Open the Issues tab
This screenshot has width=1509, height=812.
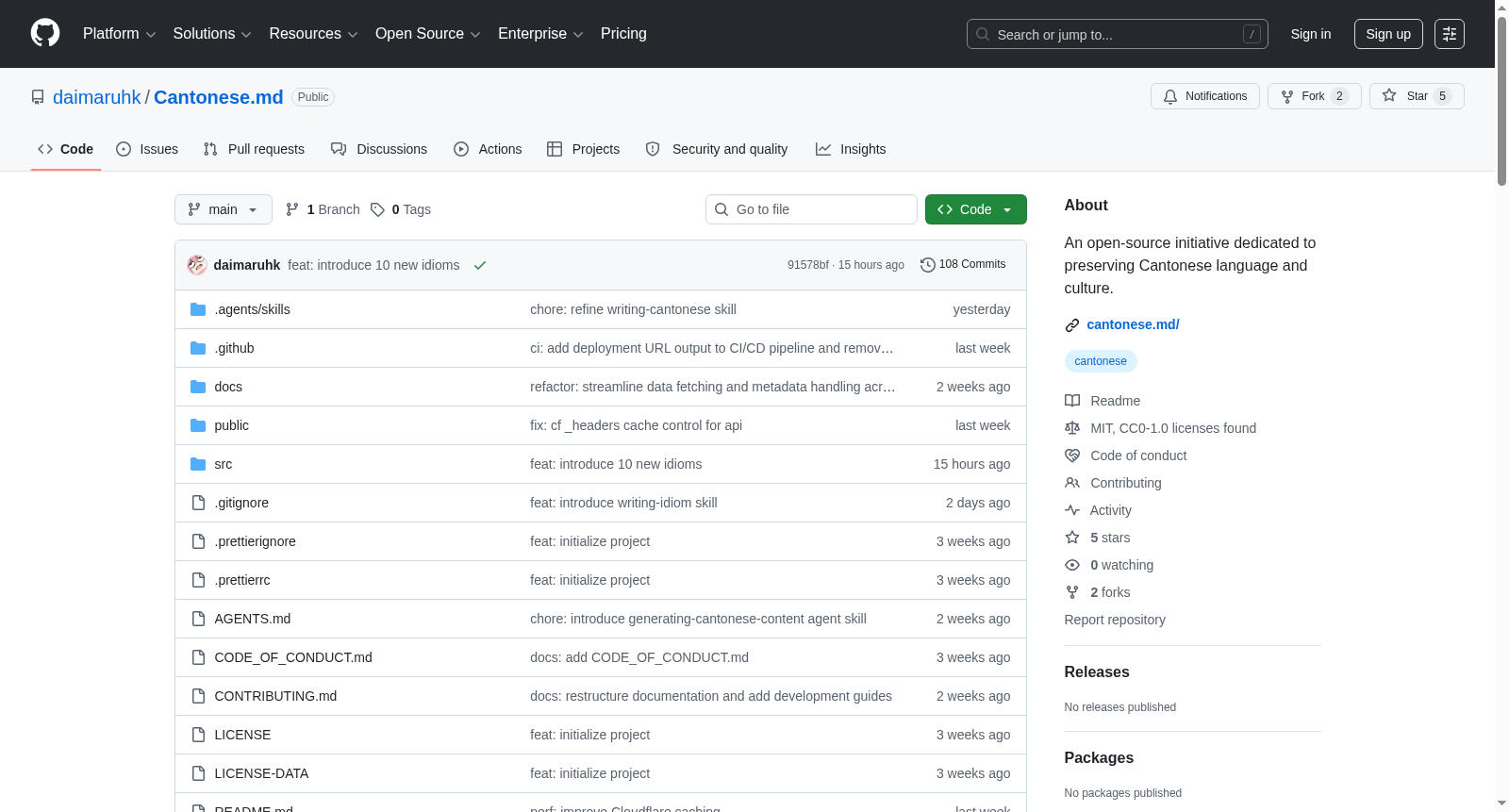pyautogui.click(x=147, y=149)
